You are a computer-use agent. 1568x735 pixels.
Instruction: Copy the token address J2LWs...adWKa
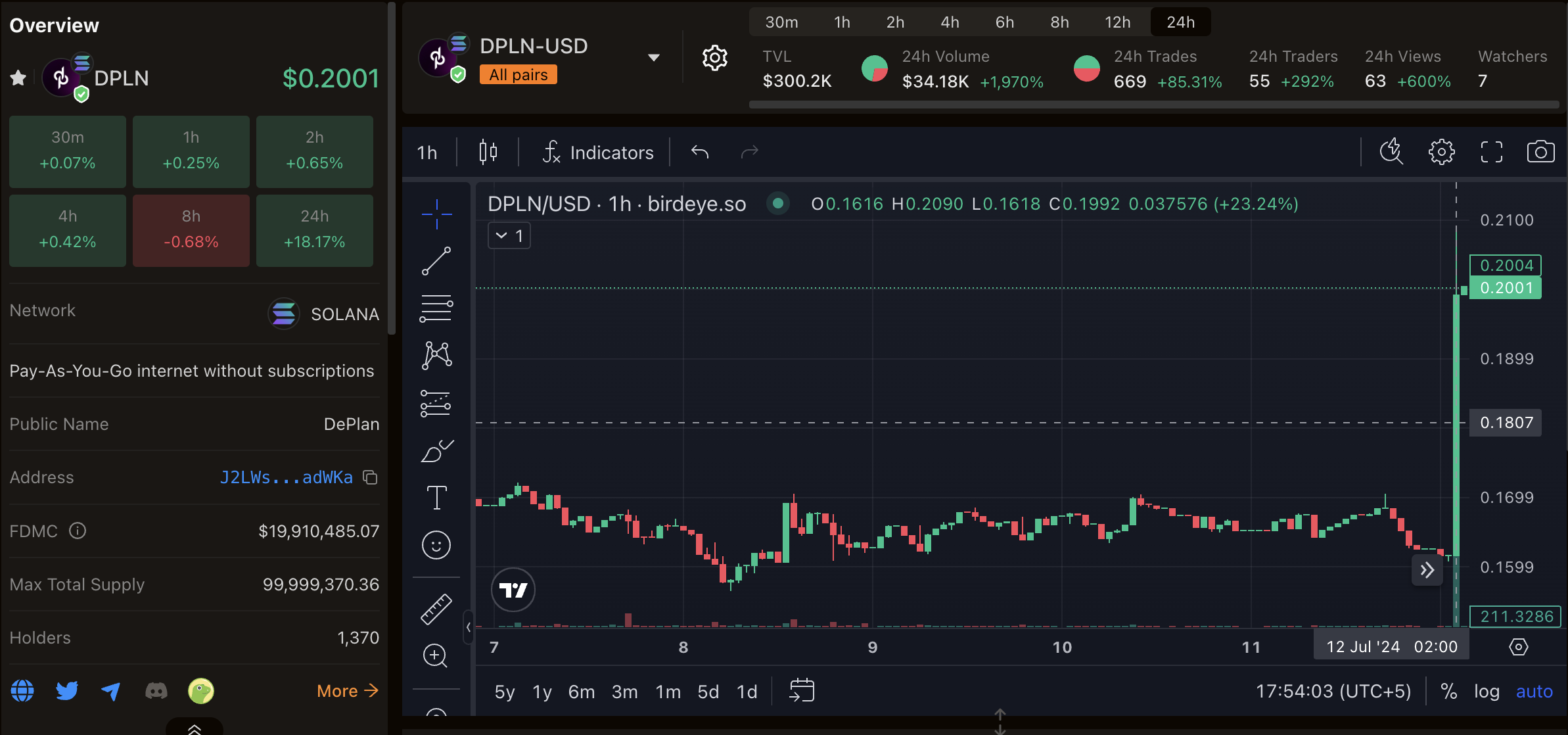[371, 477]
